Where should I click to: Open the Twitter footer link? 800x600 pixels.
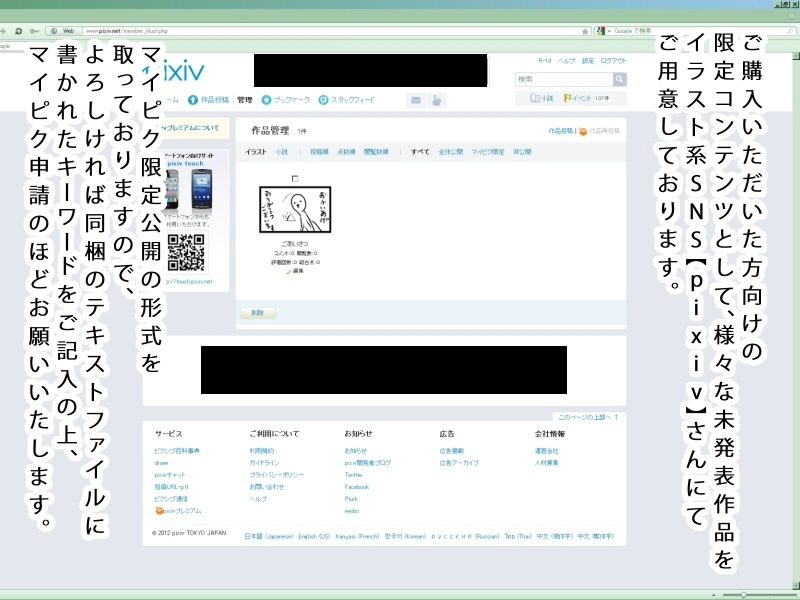[354, 475]
